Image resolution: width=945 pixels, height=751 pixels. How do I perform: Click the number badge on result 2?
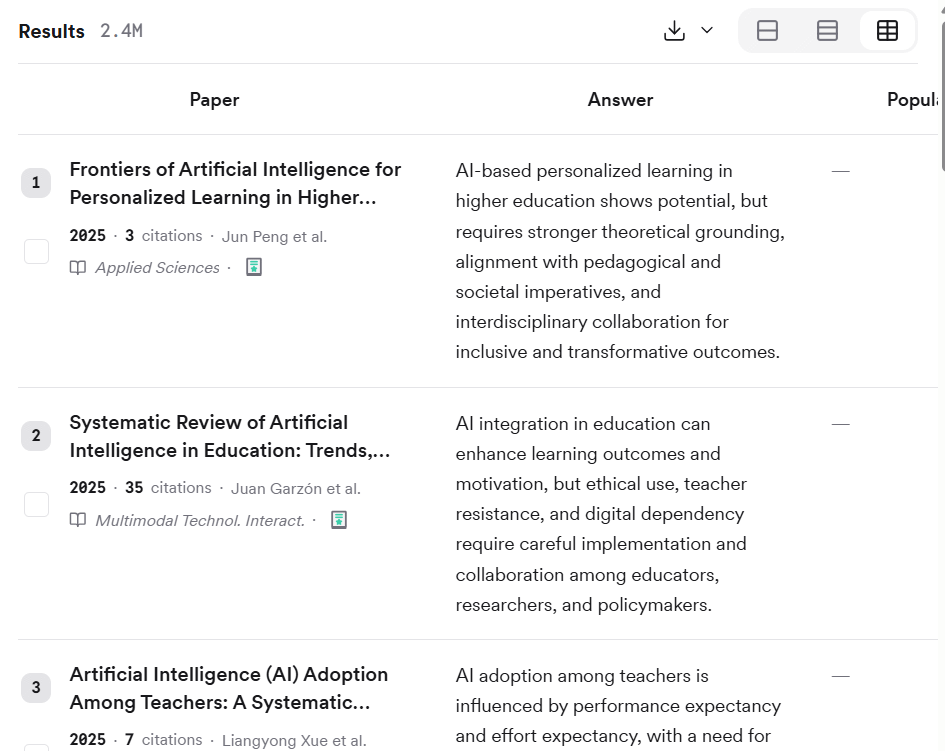[36, 435]
